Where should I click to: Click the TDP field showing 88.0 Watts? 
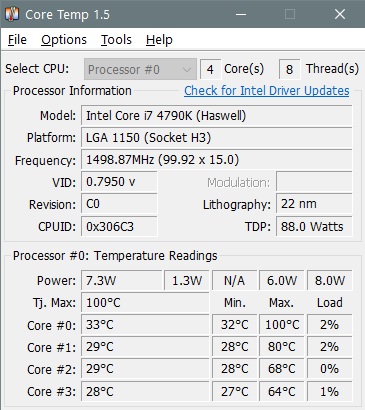(x=314, y=227)
